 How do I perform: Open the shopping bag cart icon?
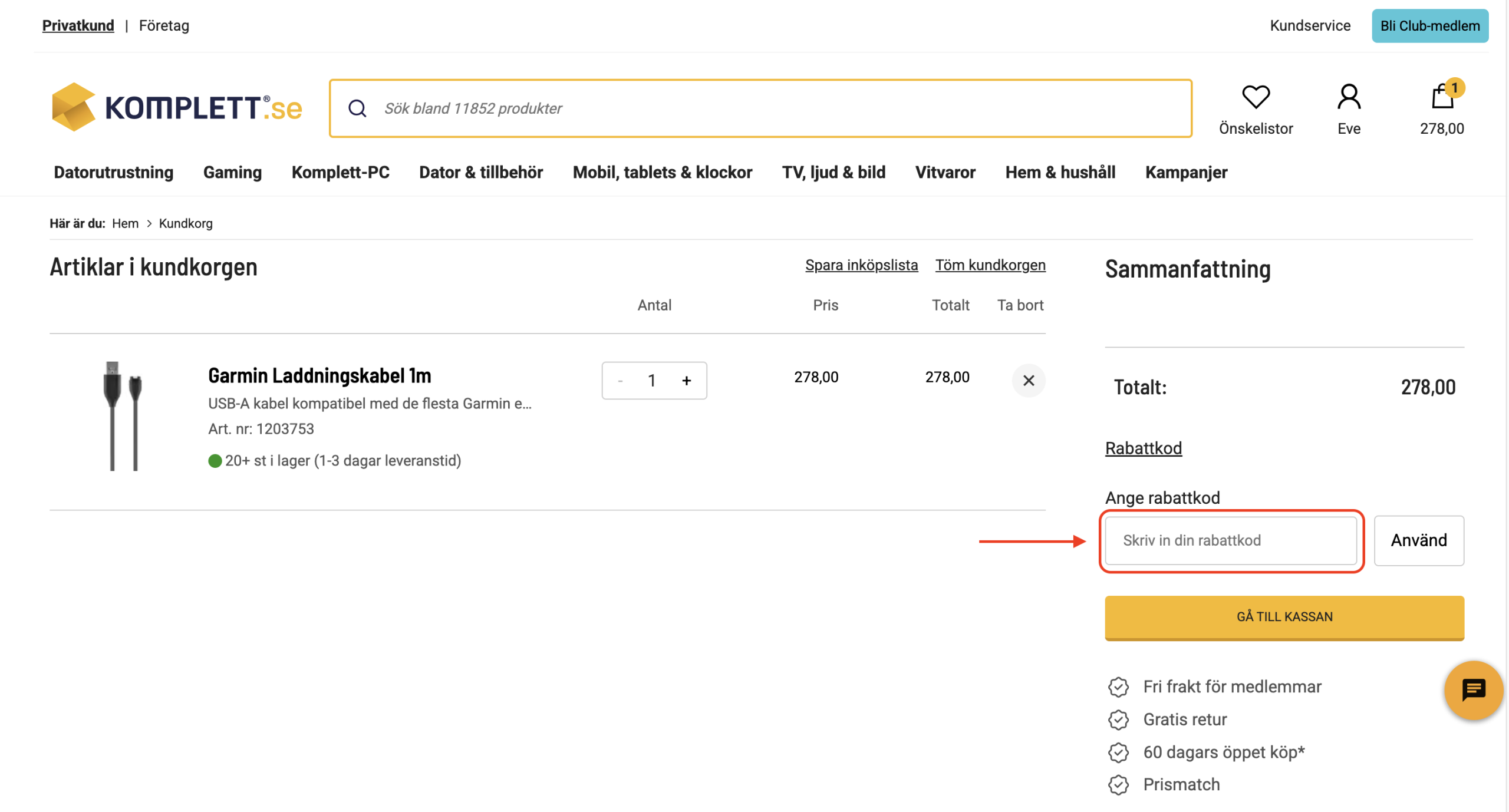[x=1442, y=97]
